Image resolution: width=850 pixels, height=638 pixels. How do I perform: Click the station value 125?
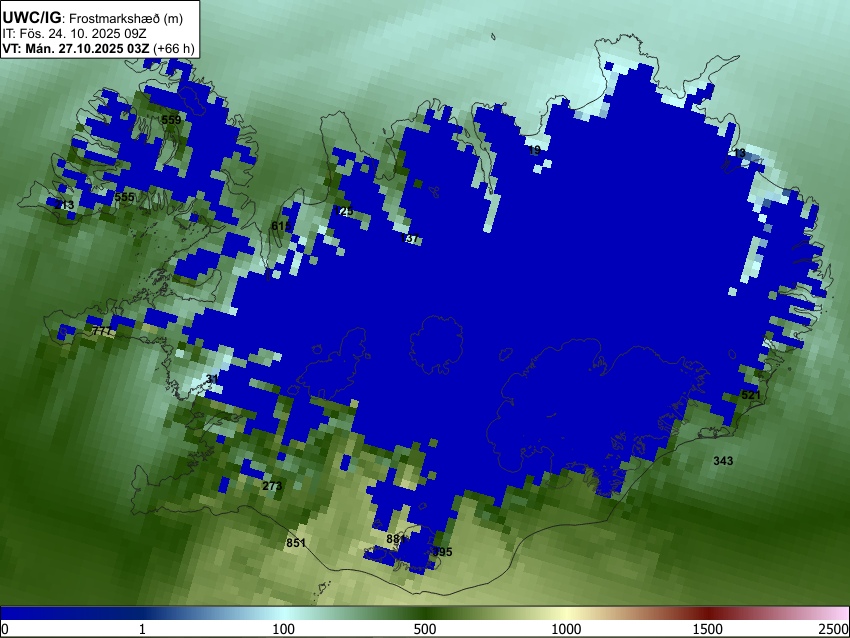pyautogui.click(x=344, y=211)
